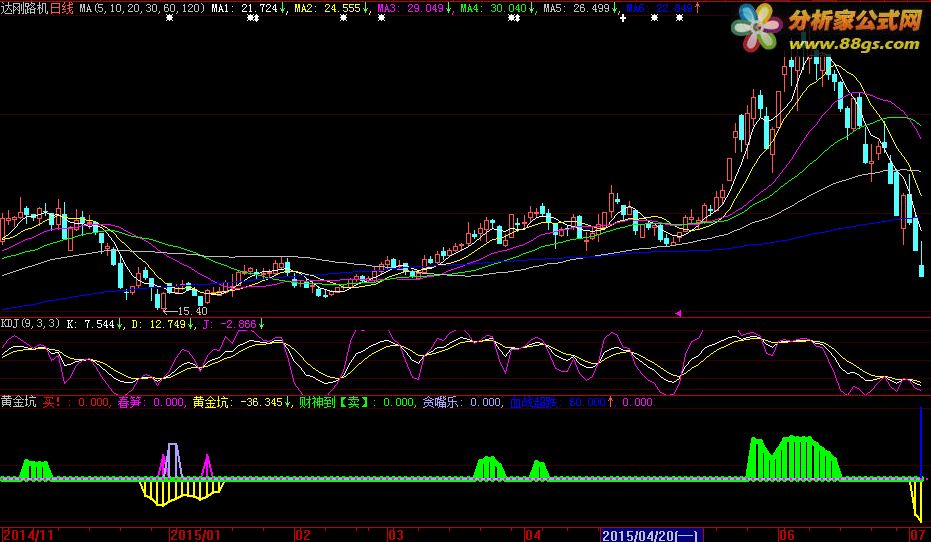Click the magenta 春笋: 0.000 value
931x542 pixels.
click(x=151, y=402)
